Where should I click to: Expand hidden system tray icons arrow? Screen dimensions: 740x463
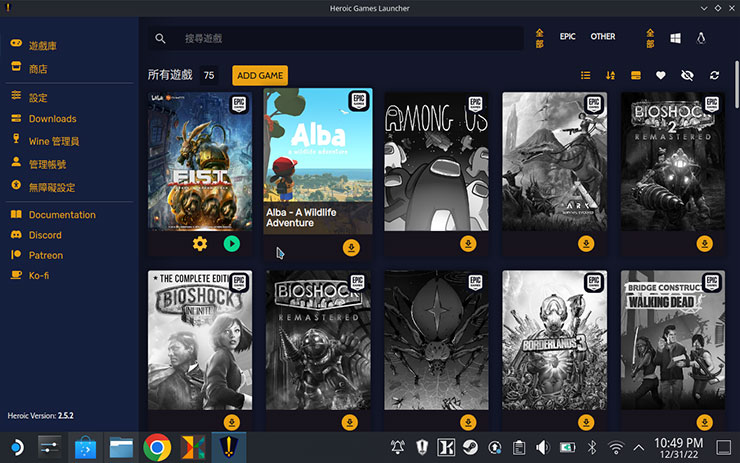tap(639, 447)
